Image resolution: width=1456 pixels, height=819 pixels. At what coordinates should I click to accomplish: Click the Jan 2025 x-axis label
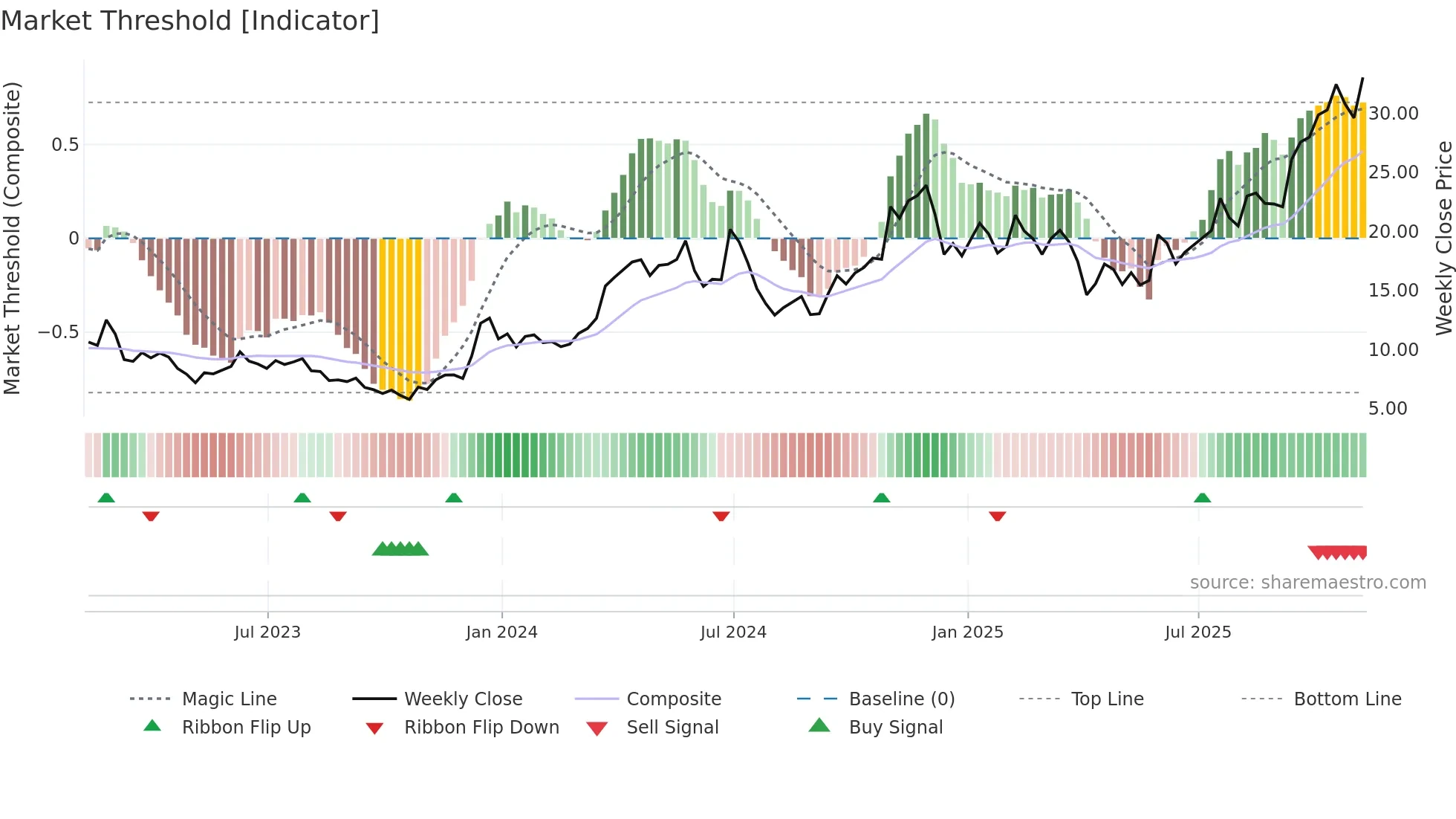(967, 632)
